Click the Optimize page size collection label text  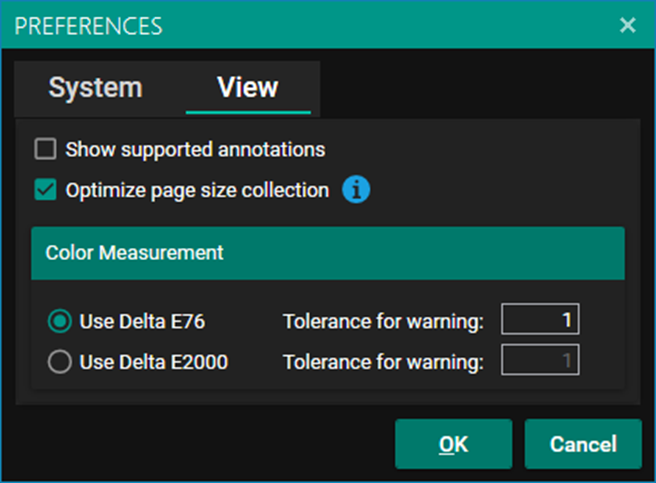[197, 190]
